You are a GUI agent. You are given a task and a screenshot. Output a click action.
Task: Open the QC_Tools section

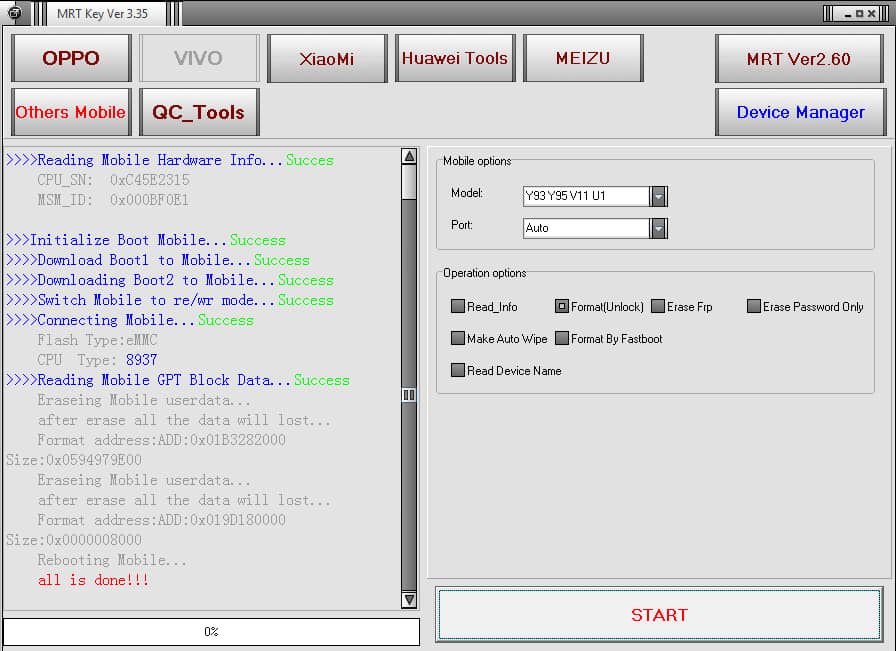tap(199, 112)
